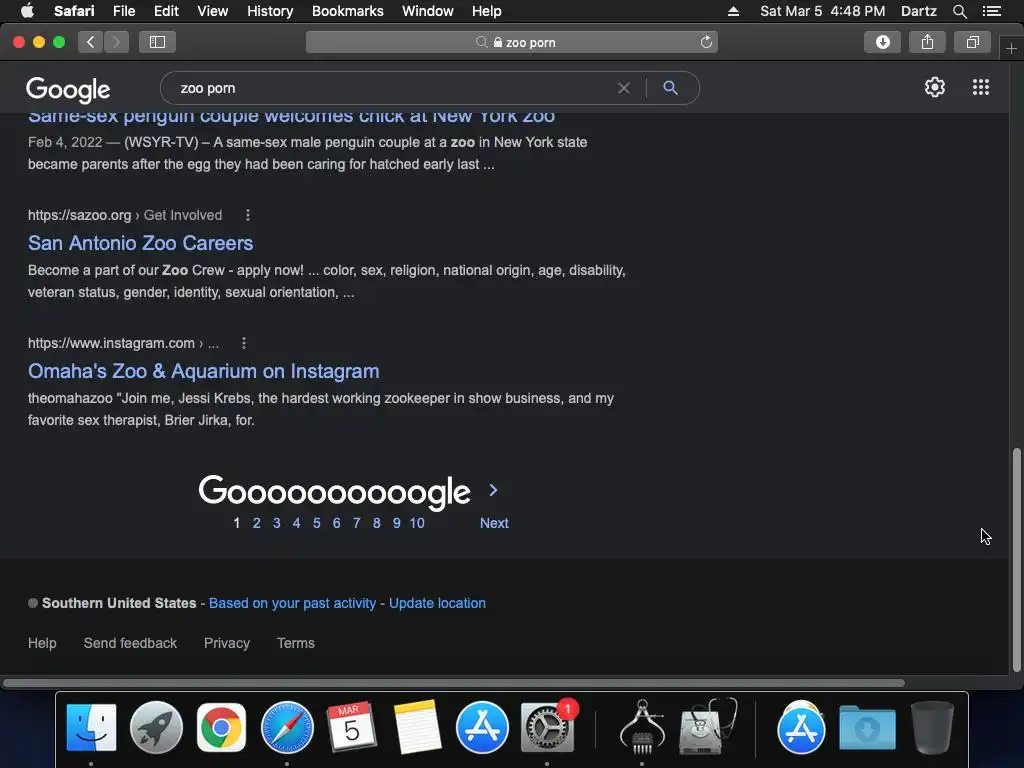Viewport: 1024px width, 768px height.
Task: Add a new tab with the plus button
Action: (1011, 49)
